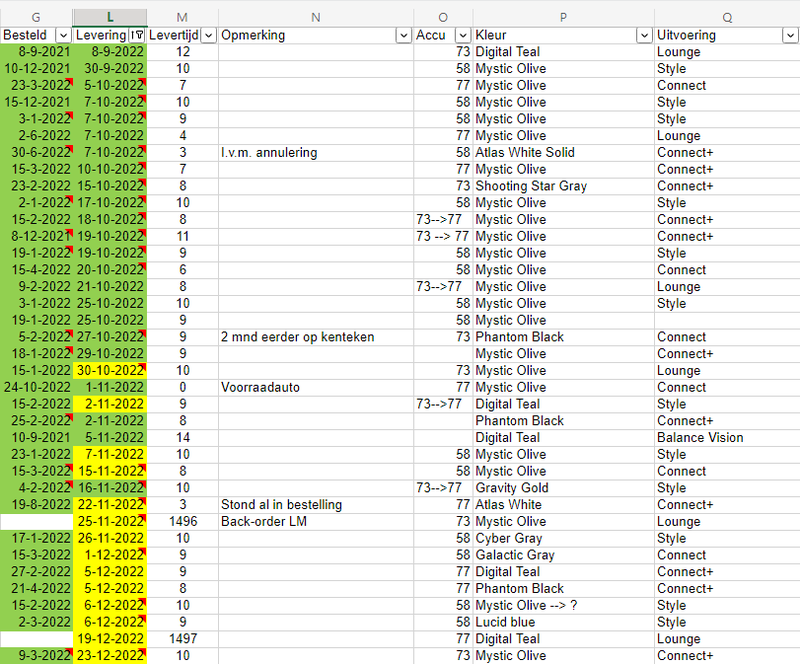The height and width of the screenshot is (664, 800).
Task: Open the Levertijd column filter dropdown
Action: coord(208,35)
